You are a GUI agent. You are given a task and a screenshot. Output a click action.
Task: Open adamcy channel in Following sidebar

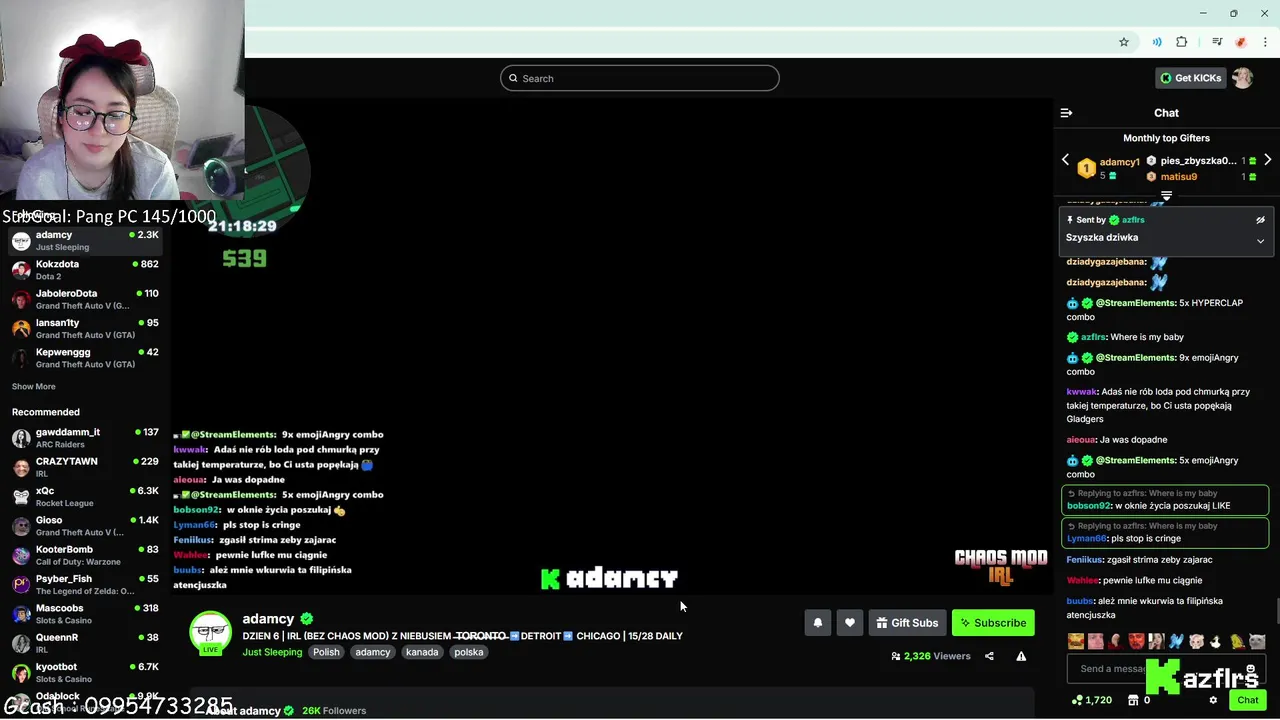point(85,241)
